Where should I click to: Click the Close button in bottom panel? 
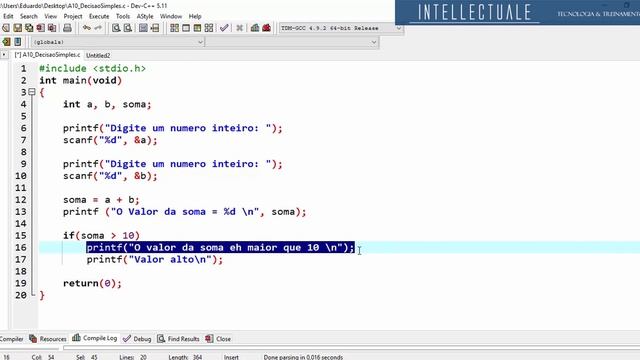[x=218, y=339]
